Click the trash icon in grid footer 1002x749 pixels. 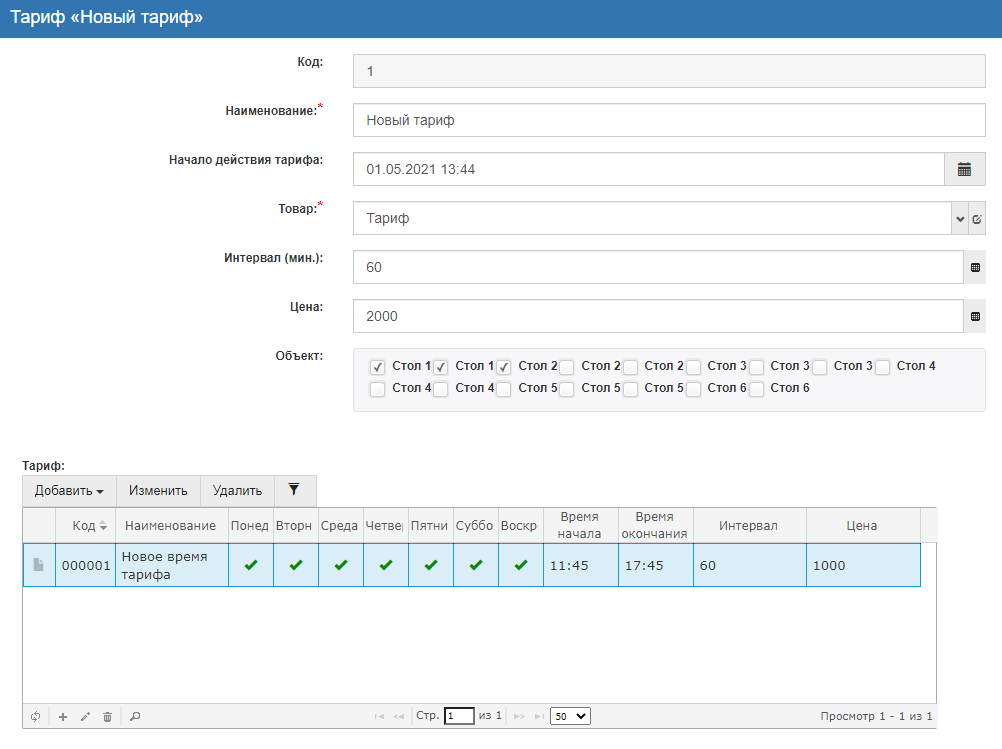(x=107, y=717)
